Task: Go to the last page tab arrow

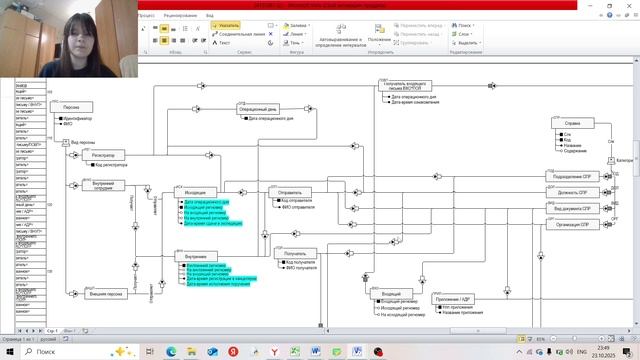Action: pyautogui.click(x=40, y=331)
